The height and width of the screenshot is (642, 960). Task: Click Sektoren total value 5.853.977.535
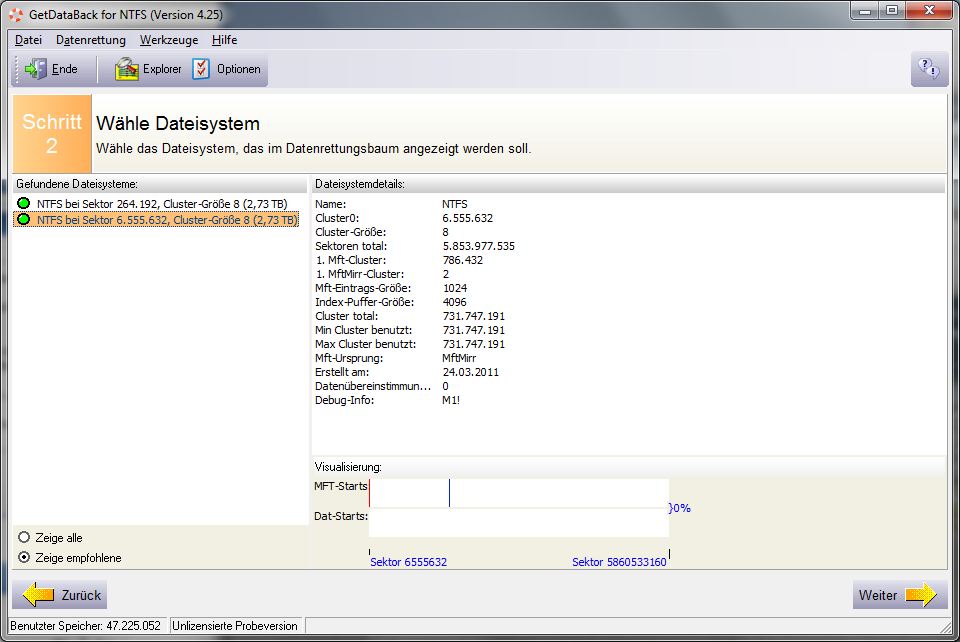coord(479,246)
